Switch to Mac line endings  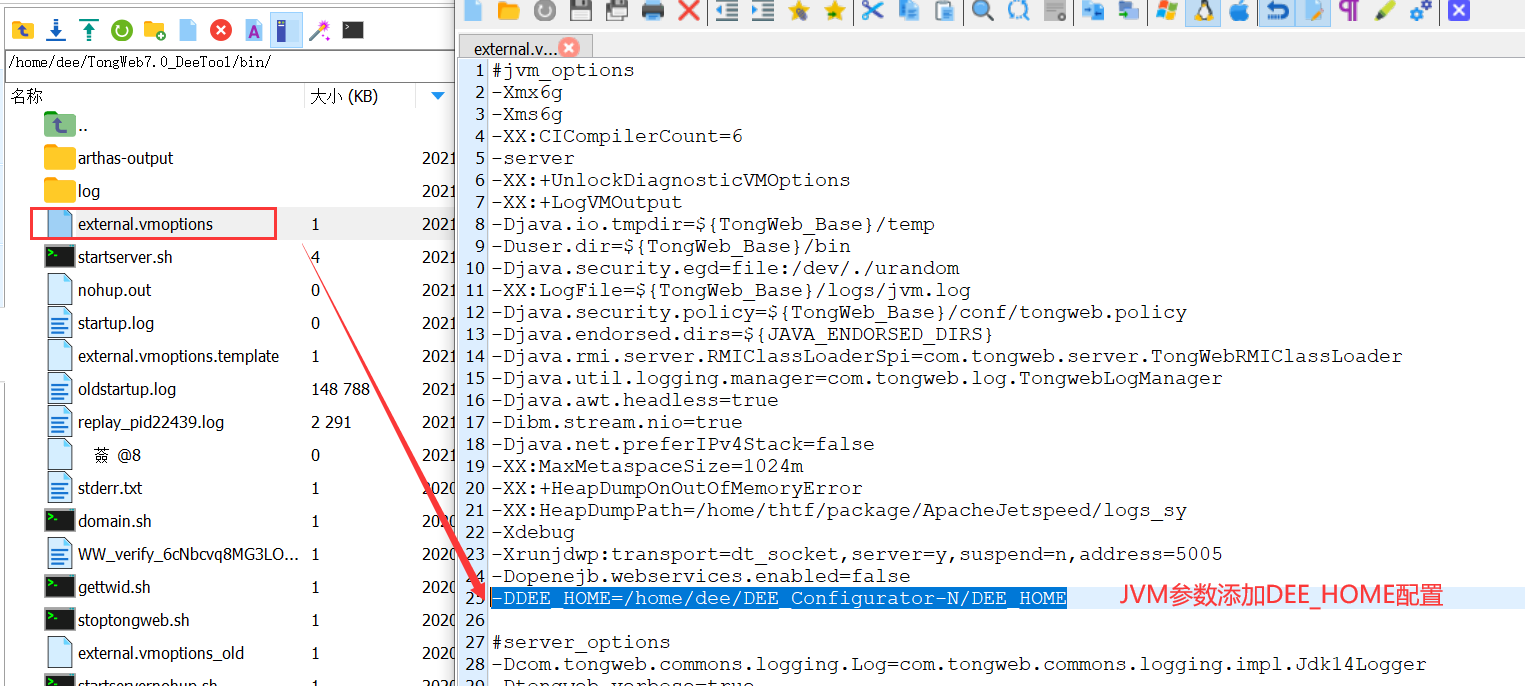pos(1239,10)
